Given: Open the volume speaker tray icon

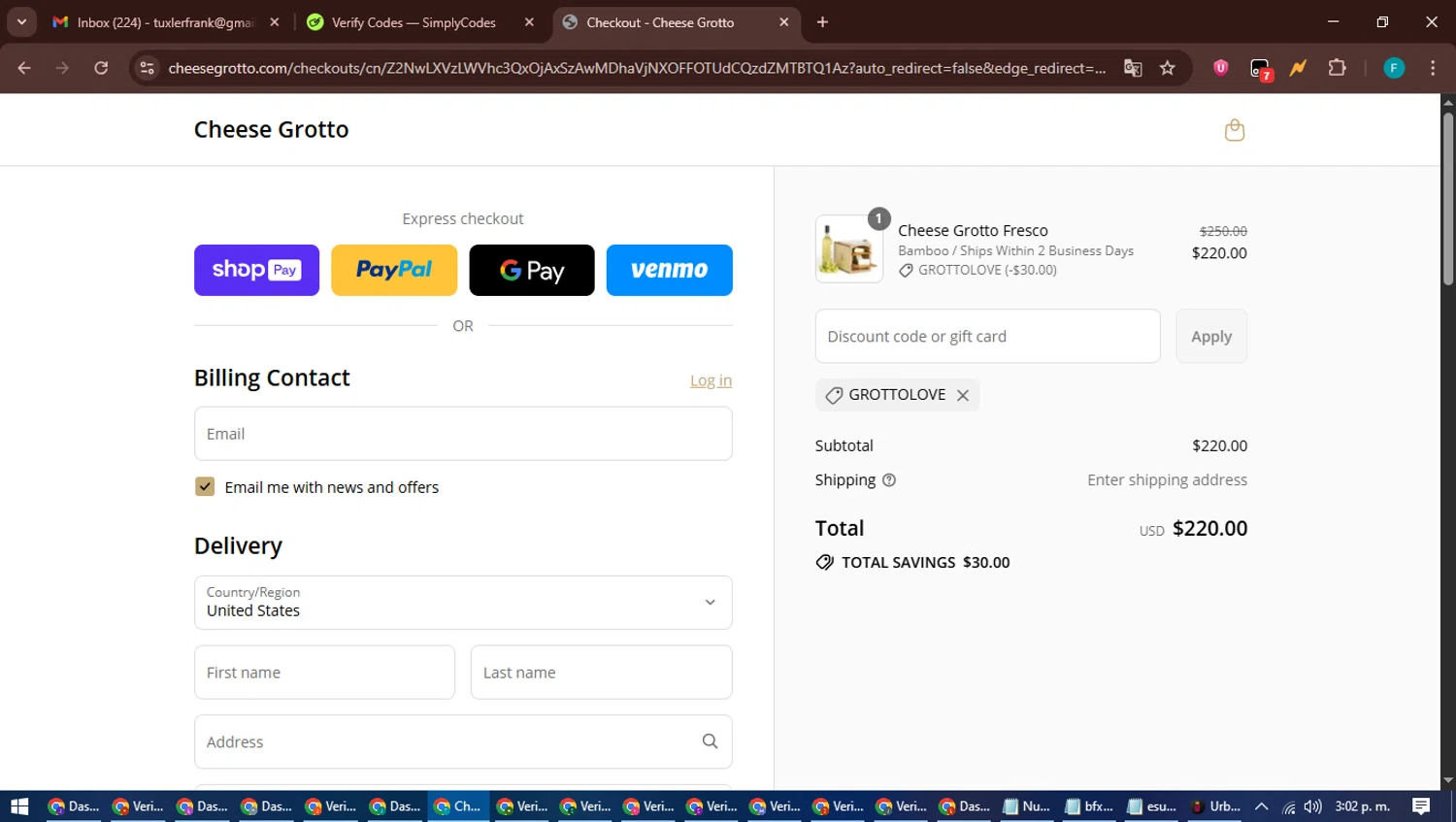Looking at the screenshot, I should click(x=1313, y=806).
